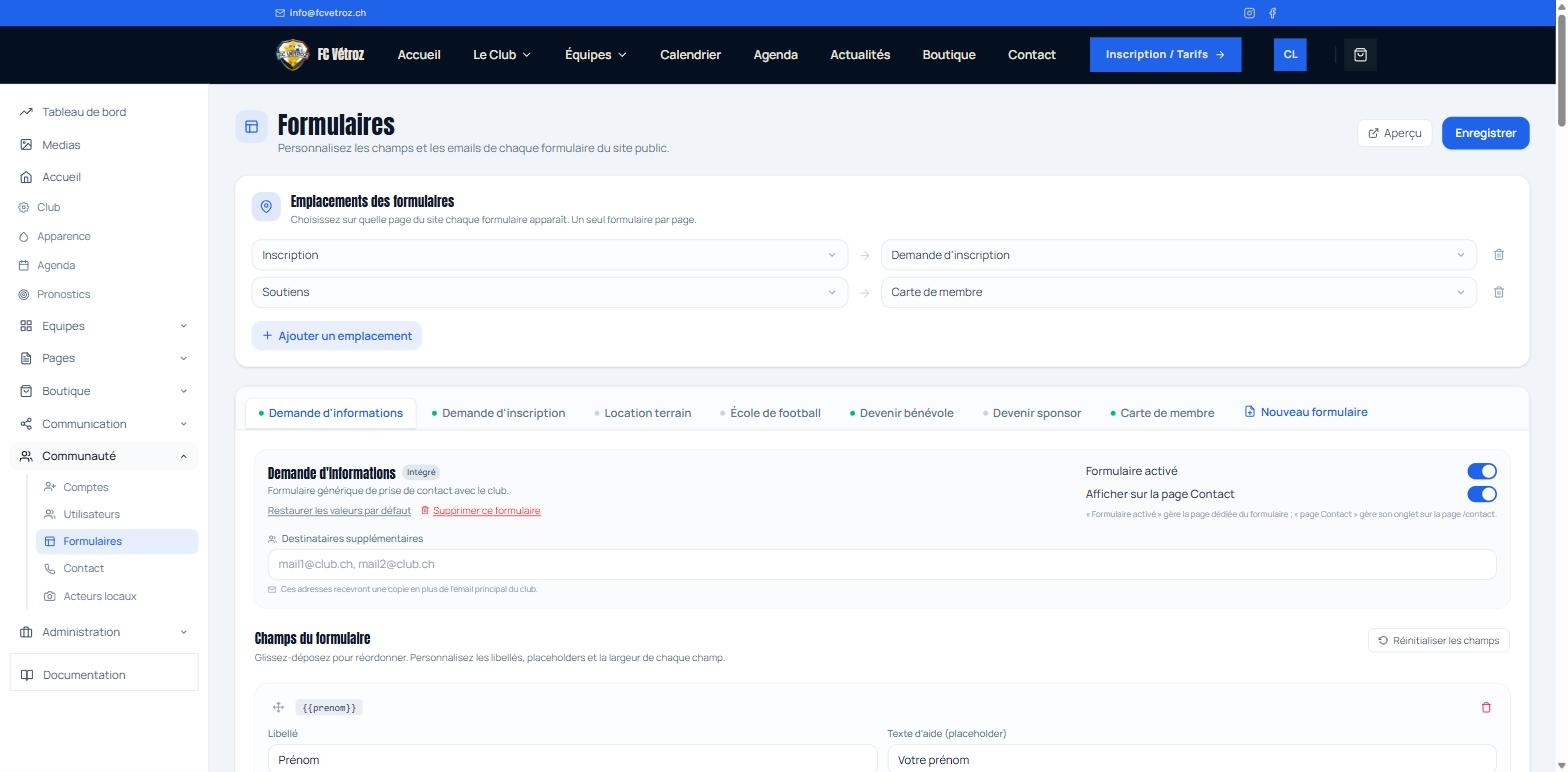Click the Destinataires supplémentaires email field

pyautogui.click(x=881, y=564)
